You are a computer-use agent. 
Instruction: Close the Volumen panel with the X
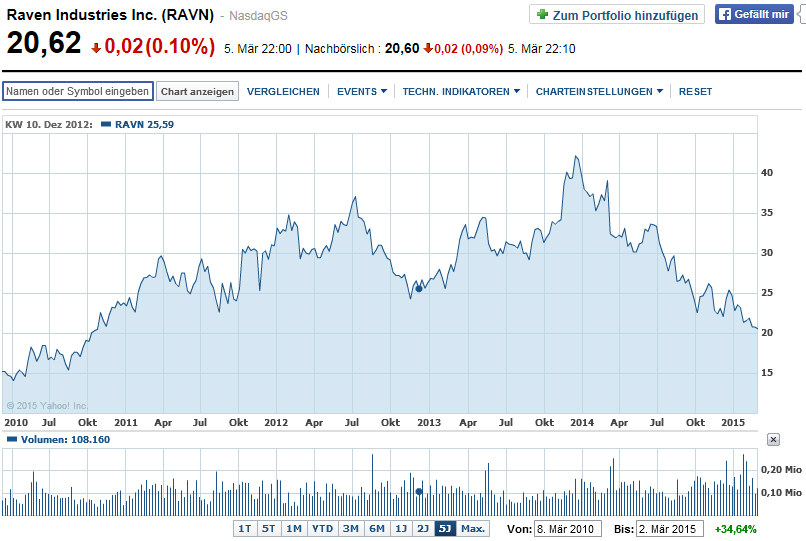point(773,440)
